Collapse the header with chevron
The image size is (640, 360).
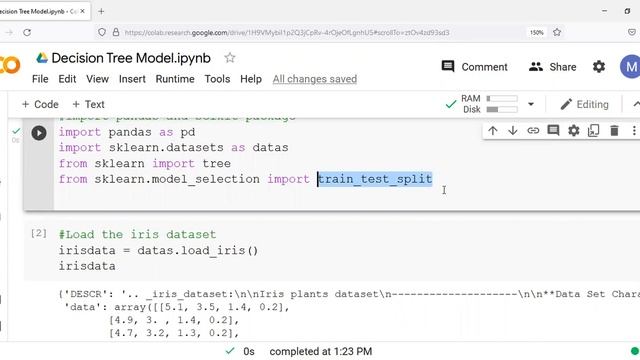click(636, 104)
